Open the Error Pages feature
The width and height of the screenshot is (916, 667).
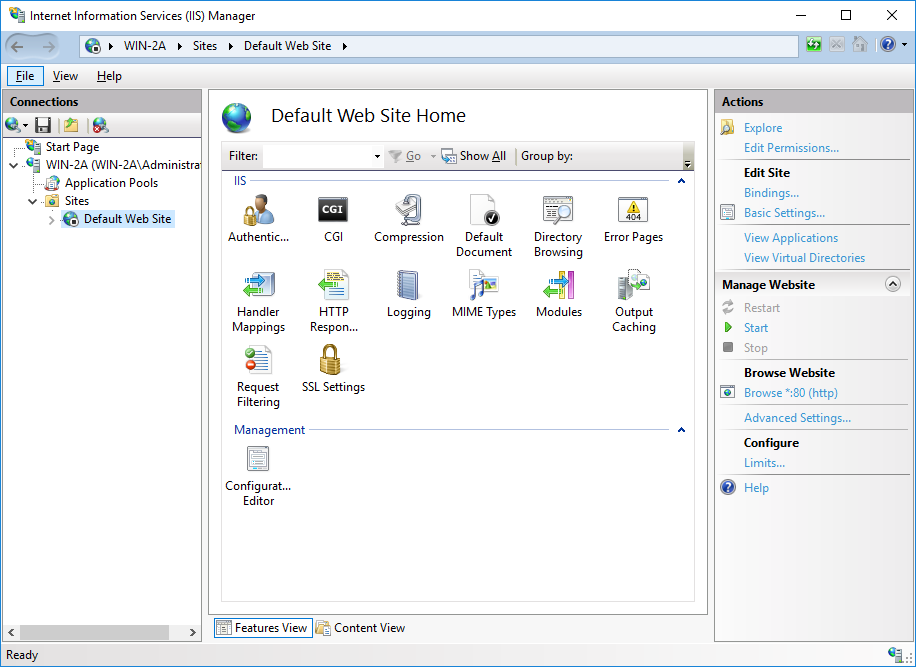pyautogui.click(x=633, y=212)
